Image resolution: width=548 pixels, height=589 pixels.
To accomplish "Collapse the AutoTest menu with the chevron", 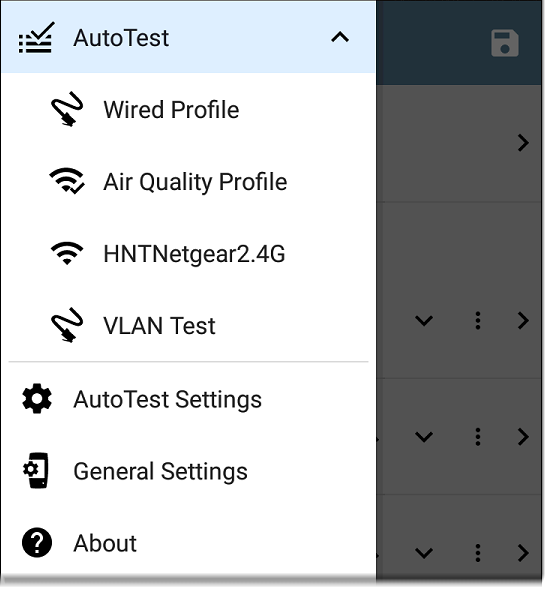I will click(340, 38).
